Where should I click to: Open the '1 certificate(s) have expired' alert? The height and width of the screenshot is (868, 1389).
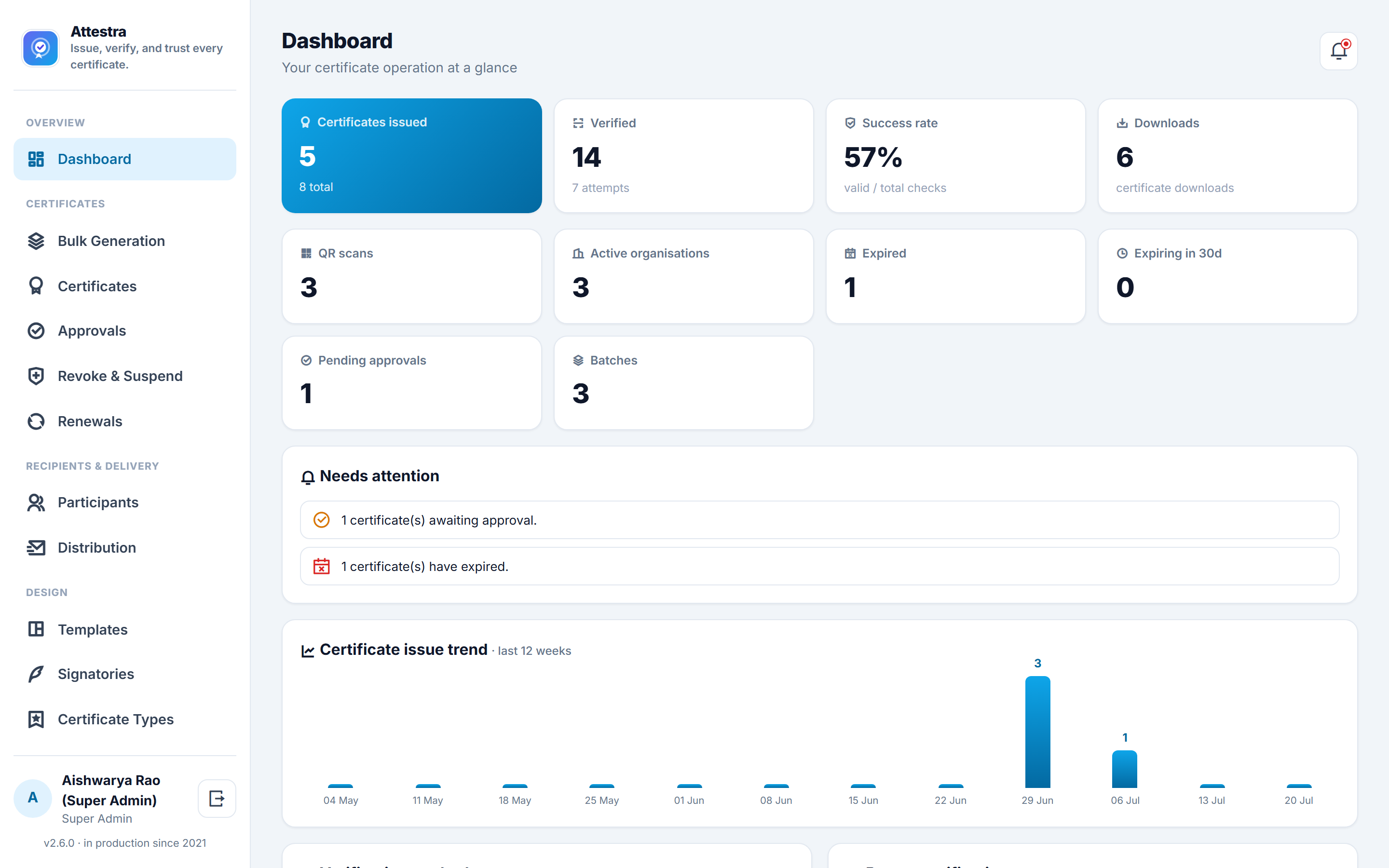click(x=819, y=567)
